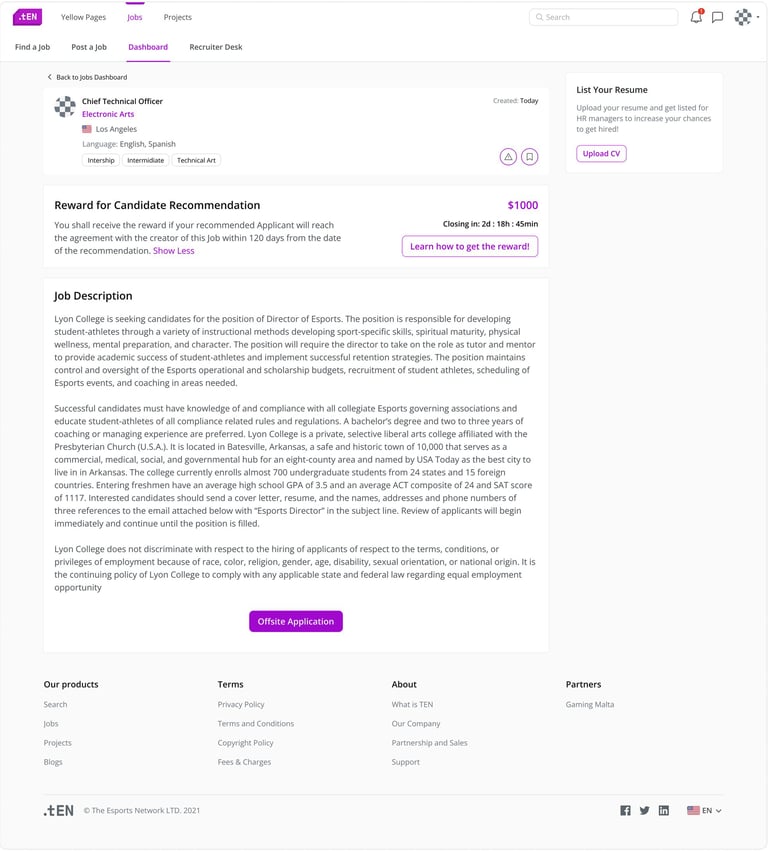Expand the user avatar menu
Image resolution: width=768 pixels, height=851 pixels.
745,17
